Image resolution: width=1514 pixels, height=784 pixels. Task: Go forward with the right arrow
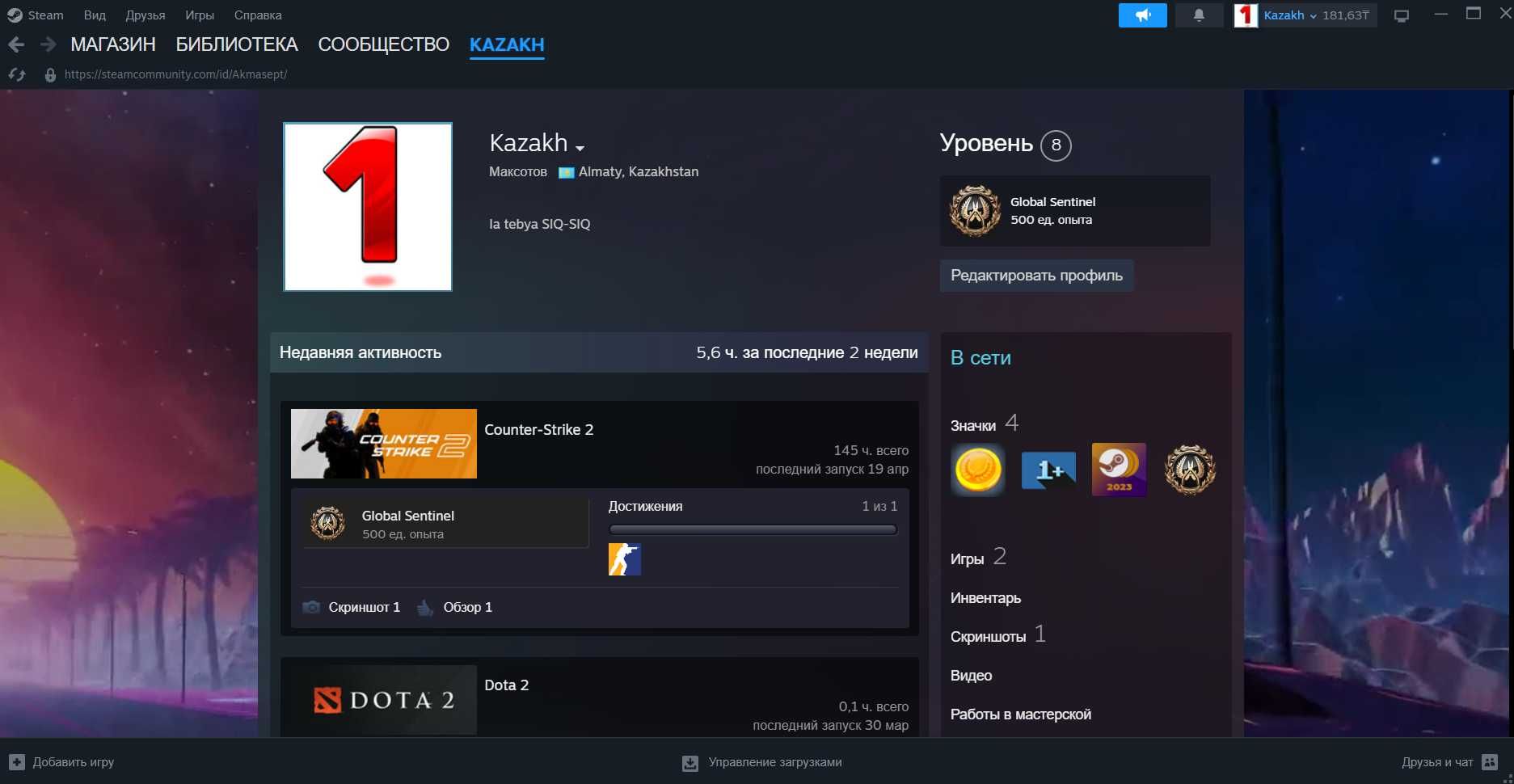(x=48, y=44)
